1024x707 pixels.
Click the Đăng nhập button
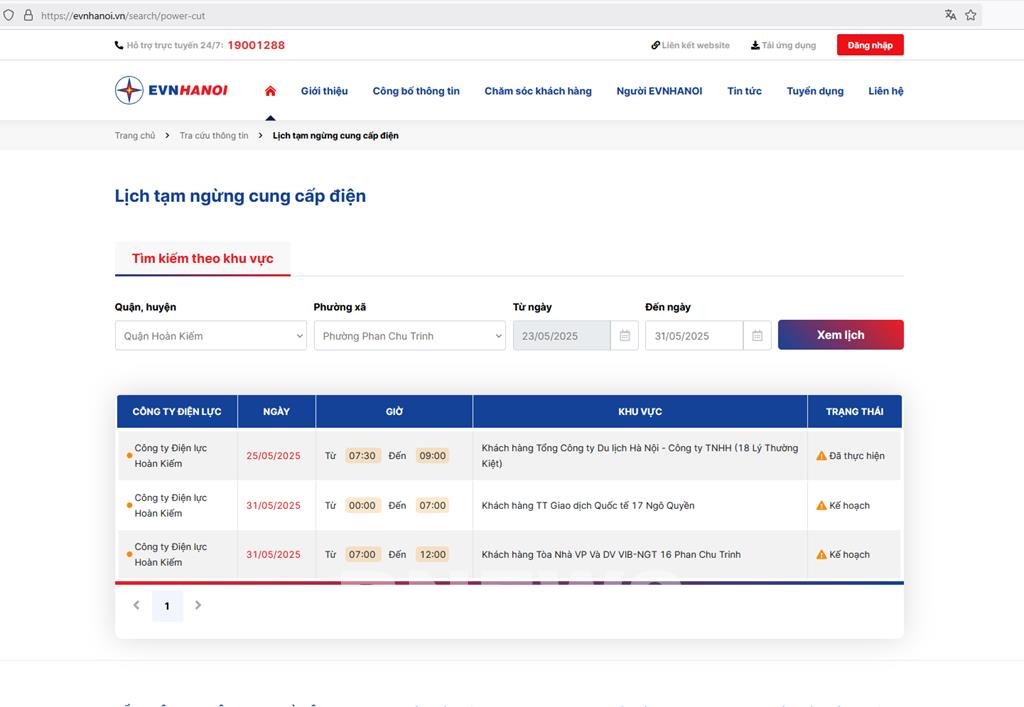[870, 45]
